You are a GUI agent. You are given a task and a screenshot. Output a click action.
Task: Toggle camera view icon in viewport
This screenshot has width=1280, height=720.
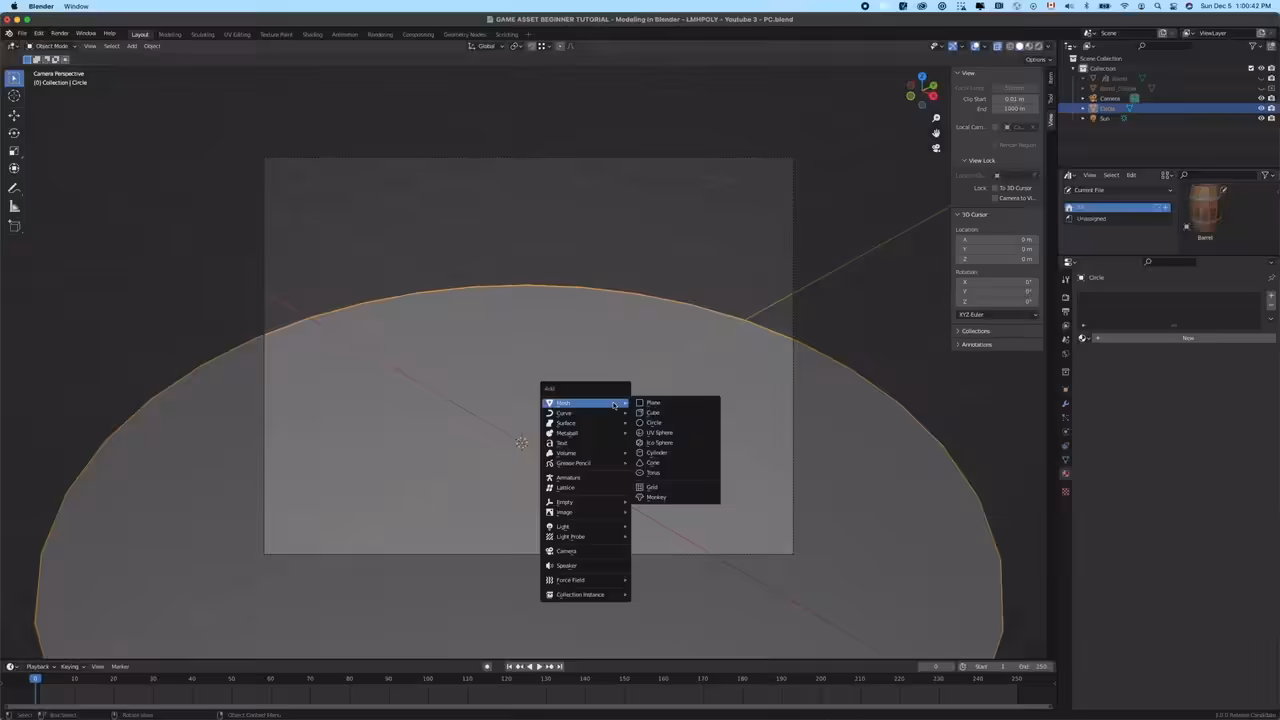(x=936, y=148)
